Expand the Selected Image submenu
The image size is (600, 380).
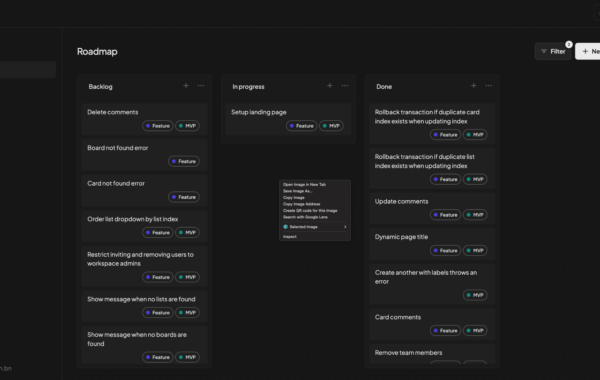(x=315, y=227)
